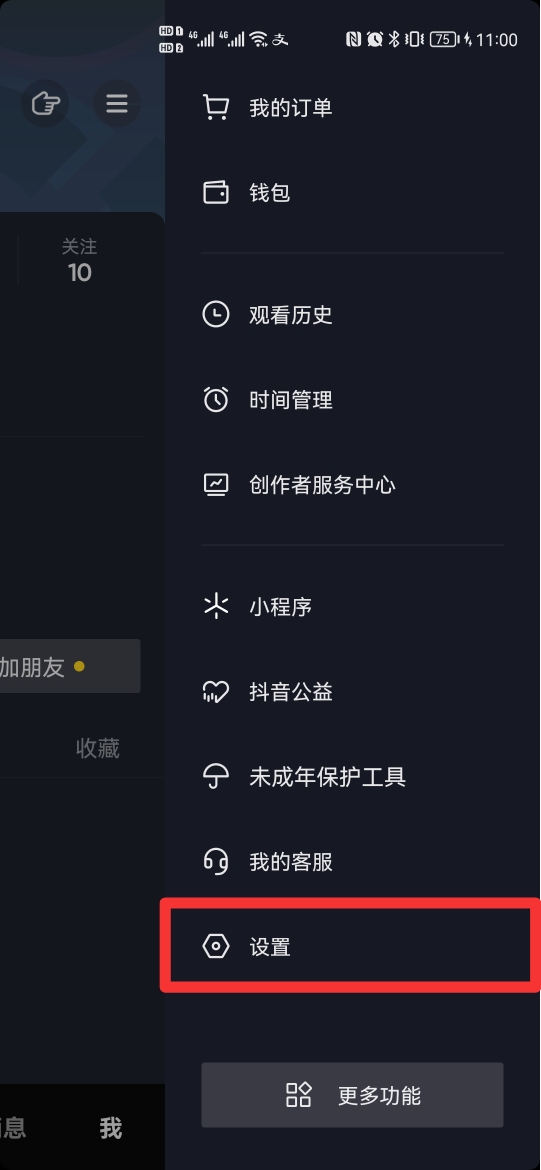Tap the shopping cart icon for 我的订单
This screenshot has height=1170, width=541.
(x=216, y=108)
